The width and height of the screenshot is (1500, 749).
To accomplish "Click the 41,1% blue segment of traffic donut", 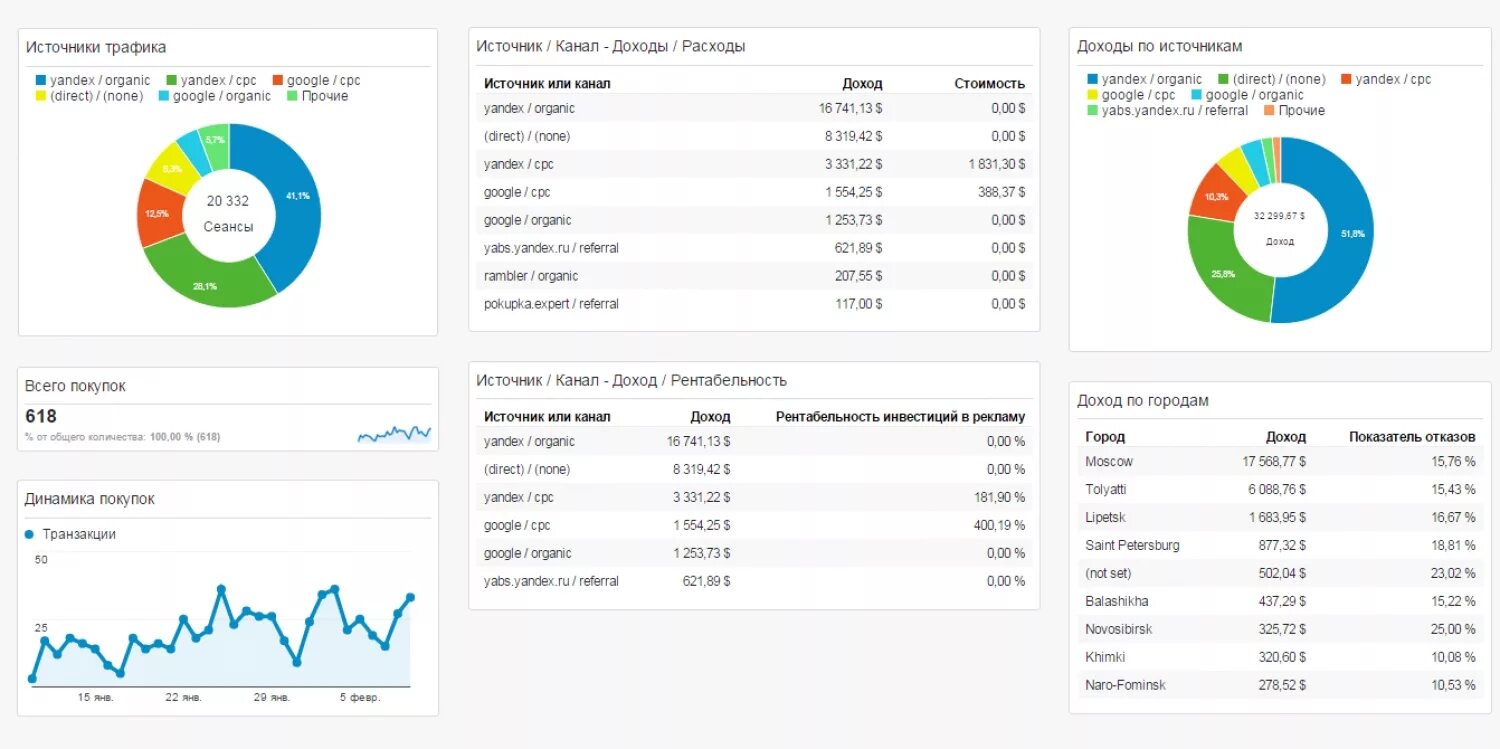I will coord(296,196).
